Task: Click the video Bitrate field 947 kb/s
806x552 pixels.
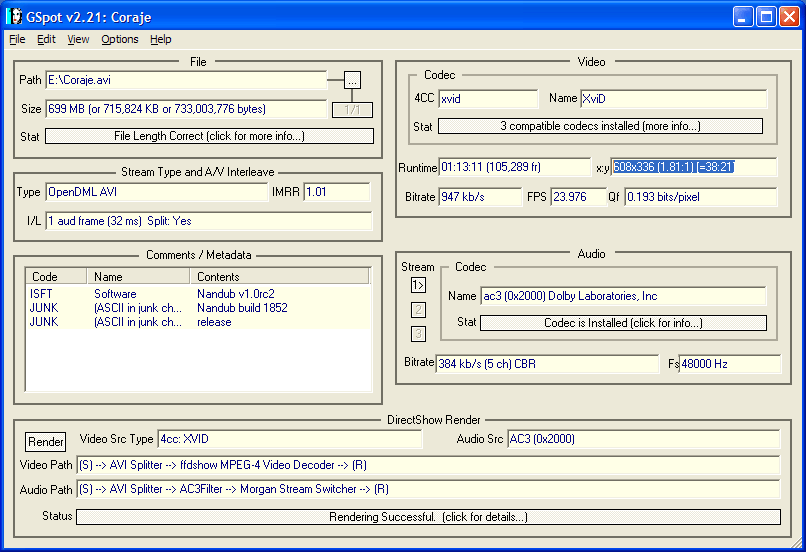Action: (480, 197)
